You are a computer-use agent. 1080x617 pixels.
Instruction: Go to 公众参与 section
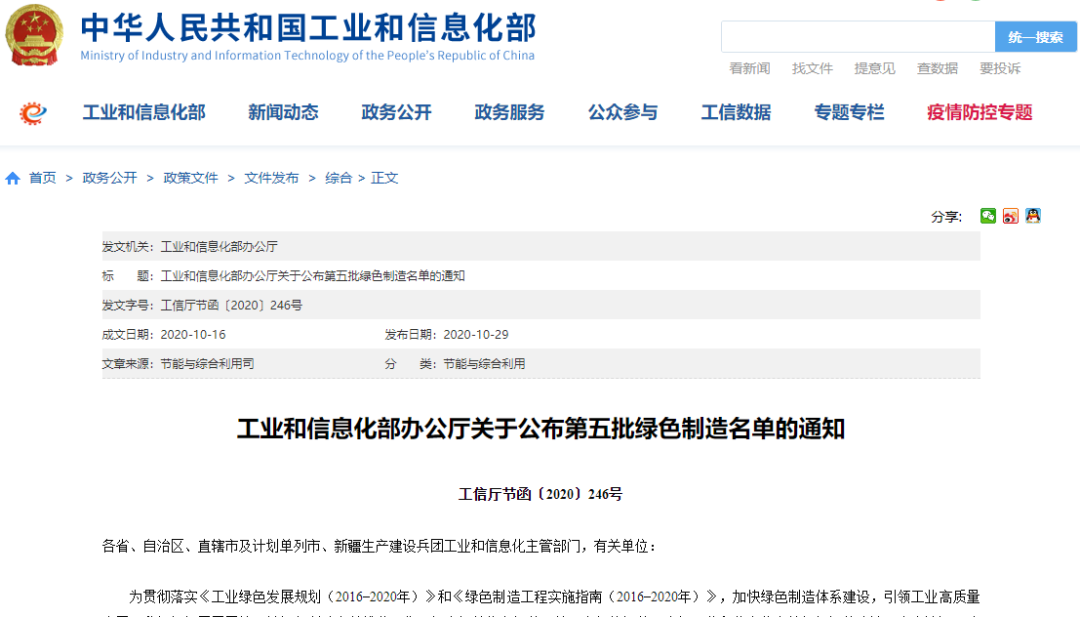623,113
